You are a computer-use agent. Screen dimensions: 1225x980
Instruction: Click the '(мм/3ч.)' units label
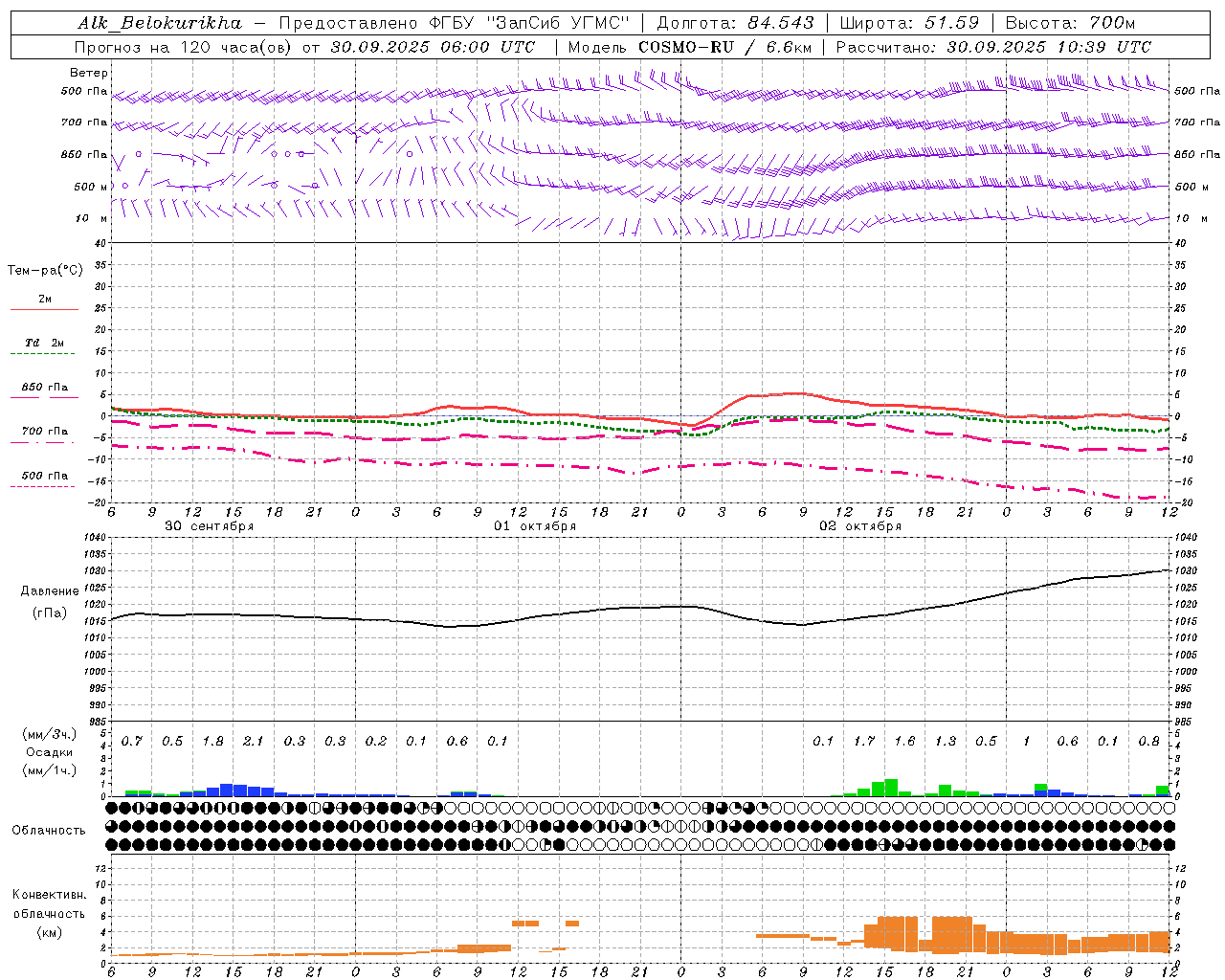click(x=50, y=734)
